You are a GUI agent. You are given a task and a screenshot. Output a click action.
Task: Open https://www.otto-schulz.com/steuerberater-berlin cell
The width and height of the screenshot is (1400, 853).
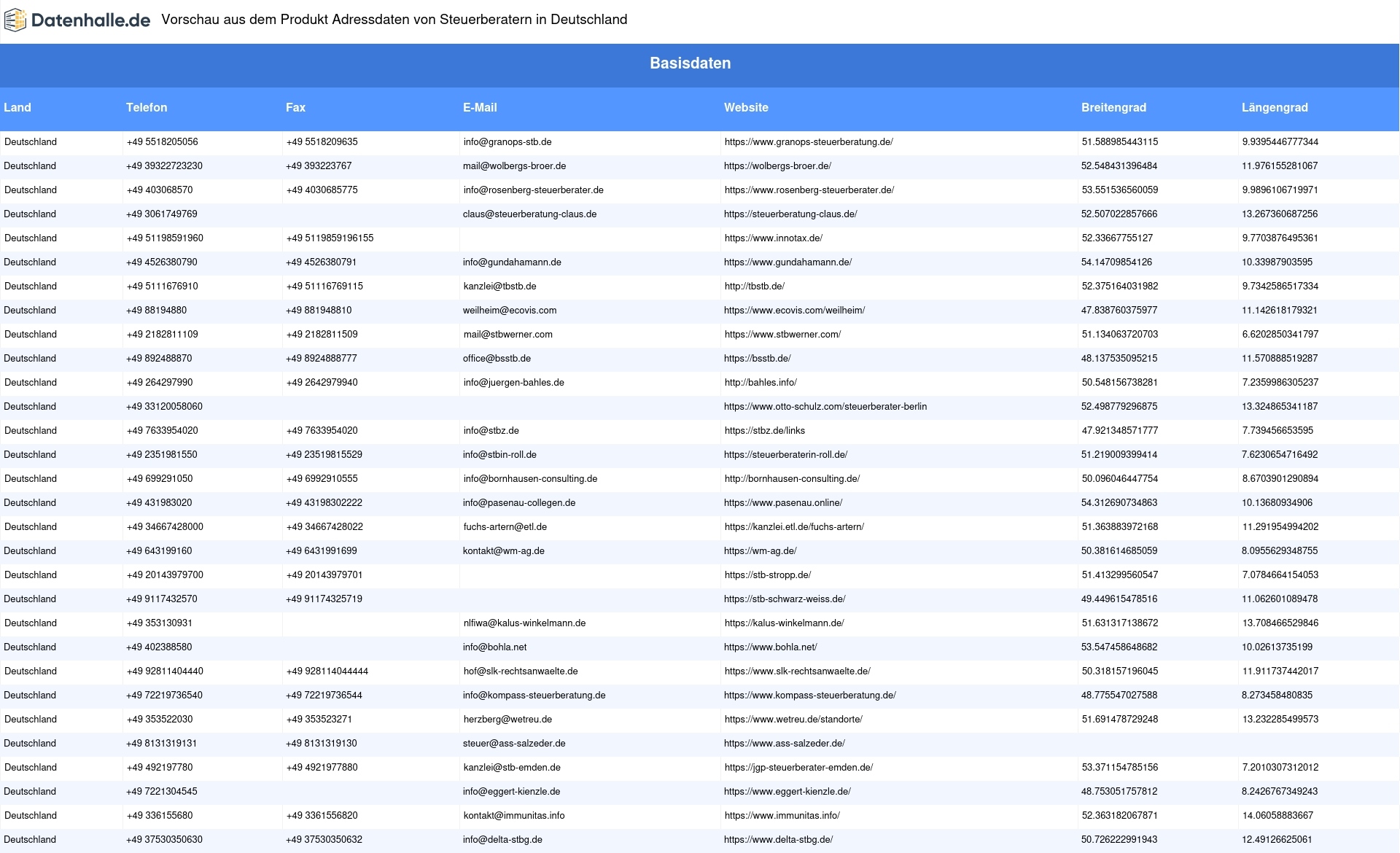(x=825, y=407)
